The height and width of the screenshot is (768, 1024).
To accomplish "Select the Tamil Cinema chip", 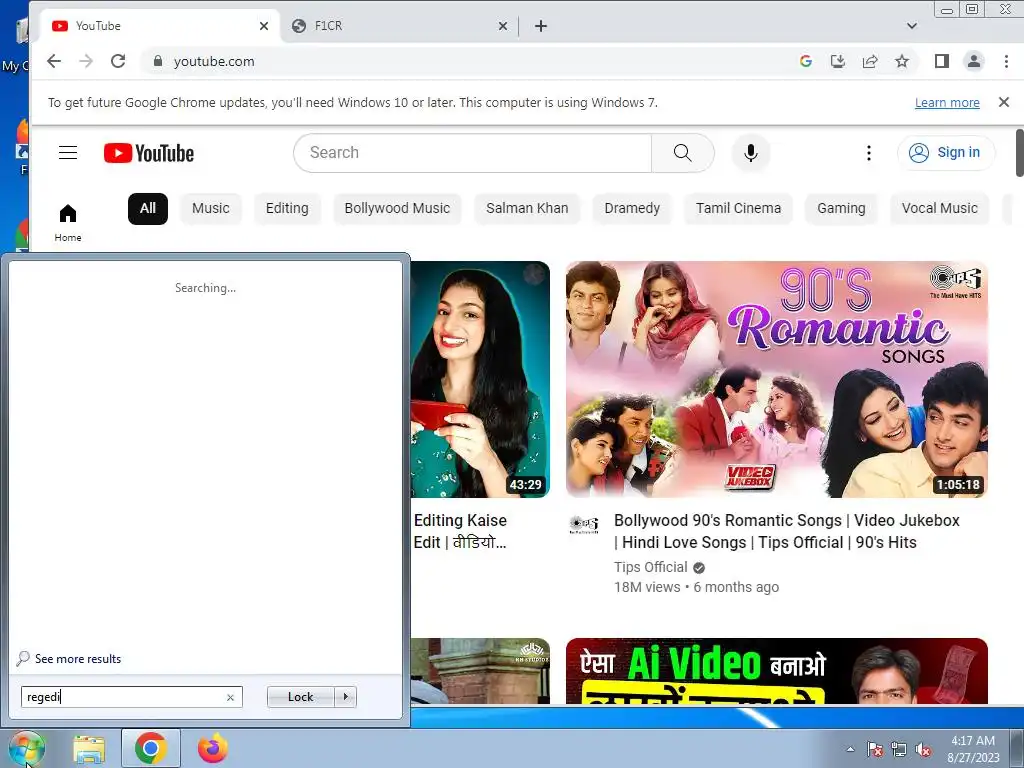I will 738,208.
